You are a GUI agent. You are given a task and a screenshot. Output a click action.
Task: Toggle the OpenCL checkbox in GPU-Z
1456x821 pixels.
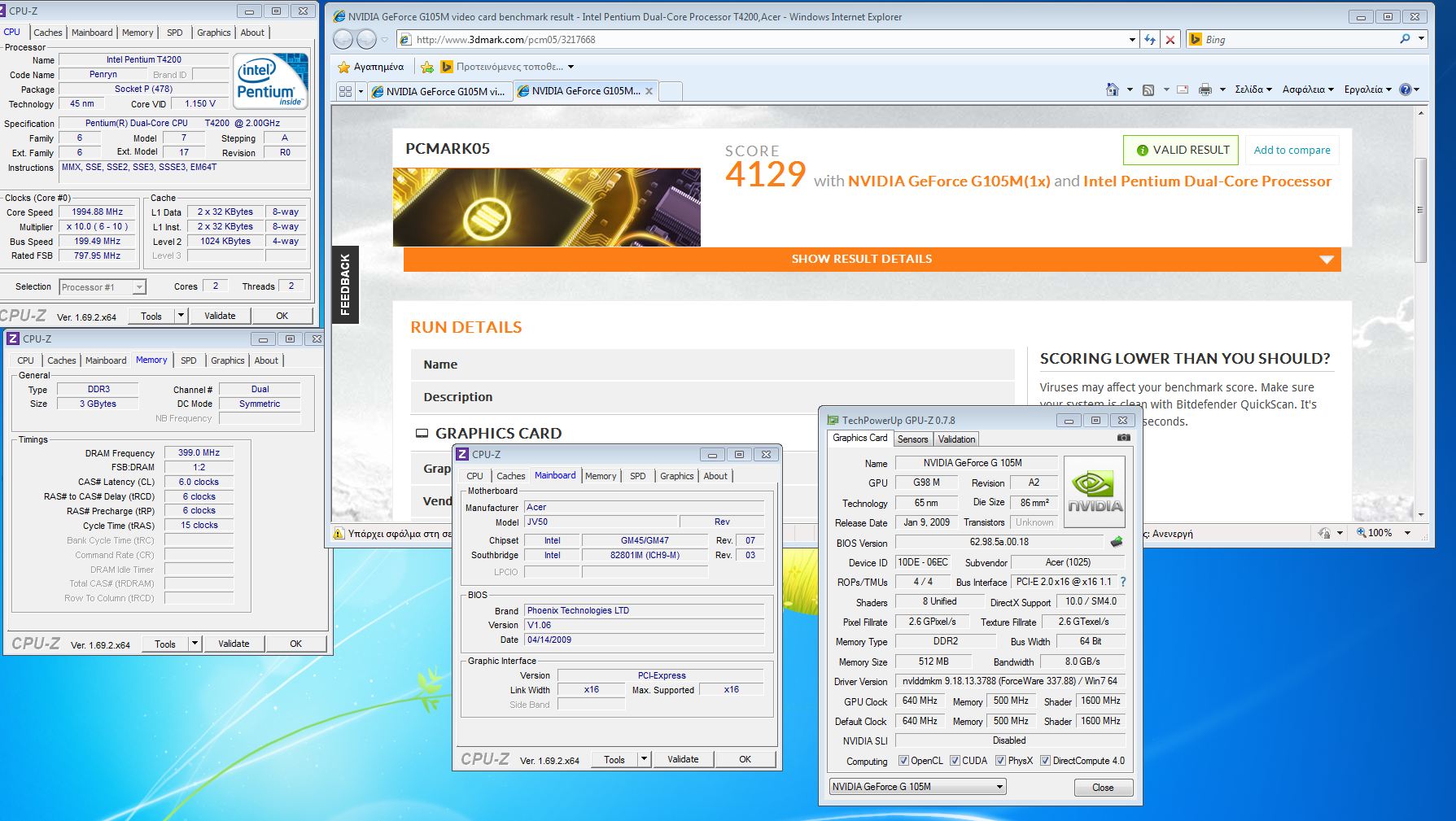903,761
